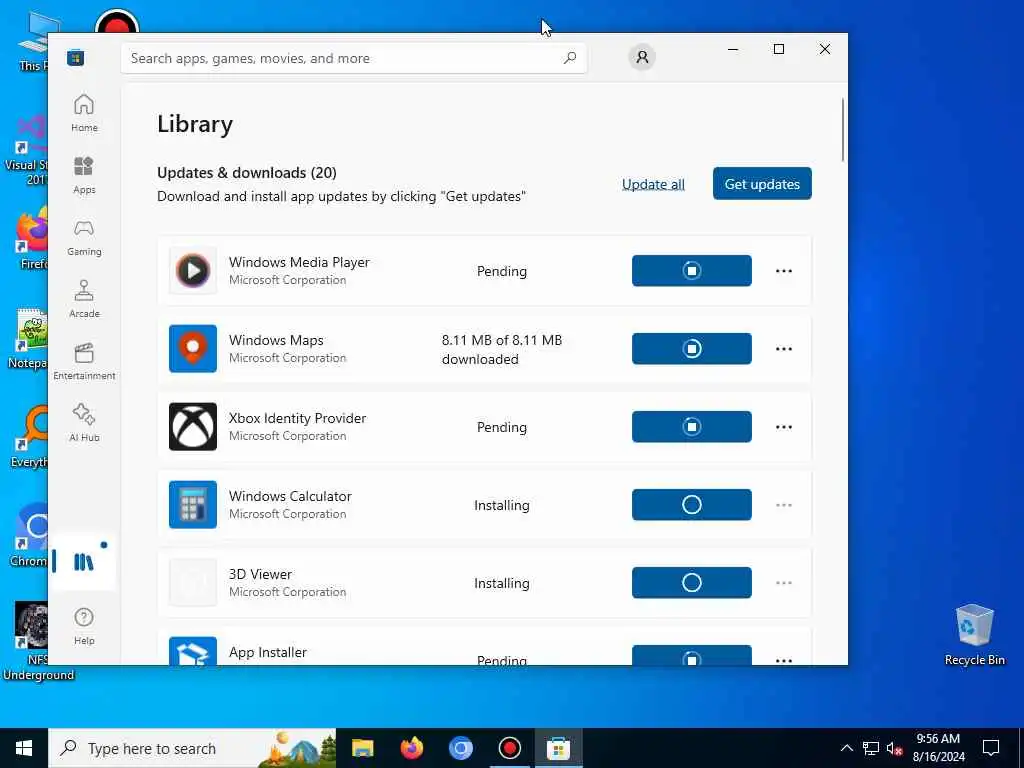Open the Arcade section

84,299
